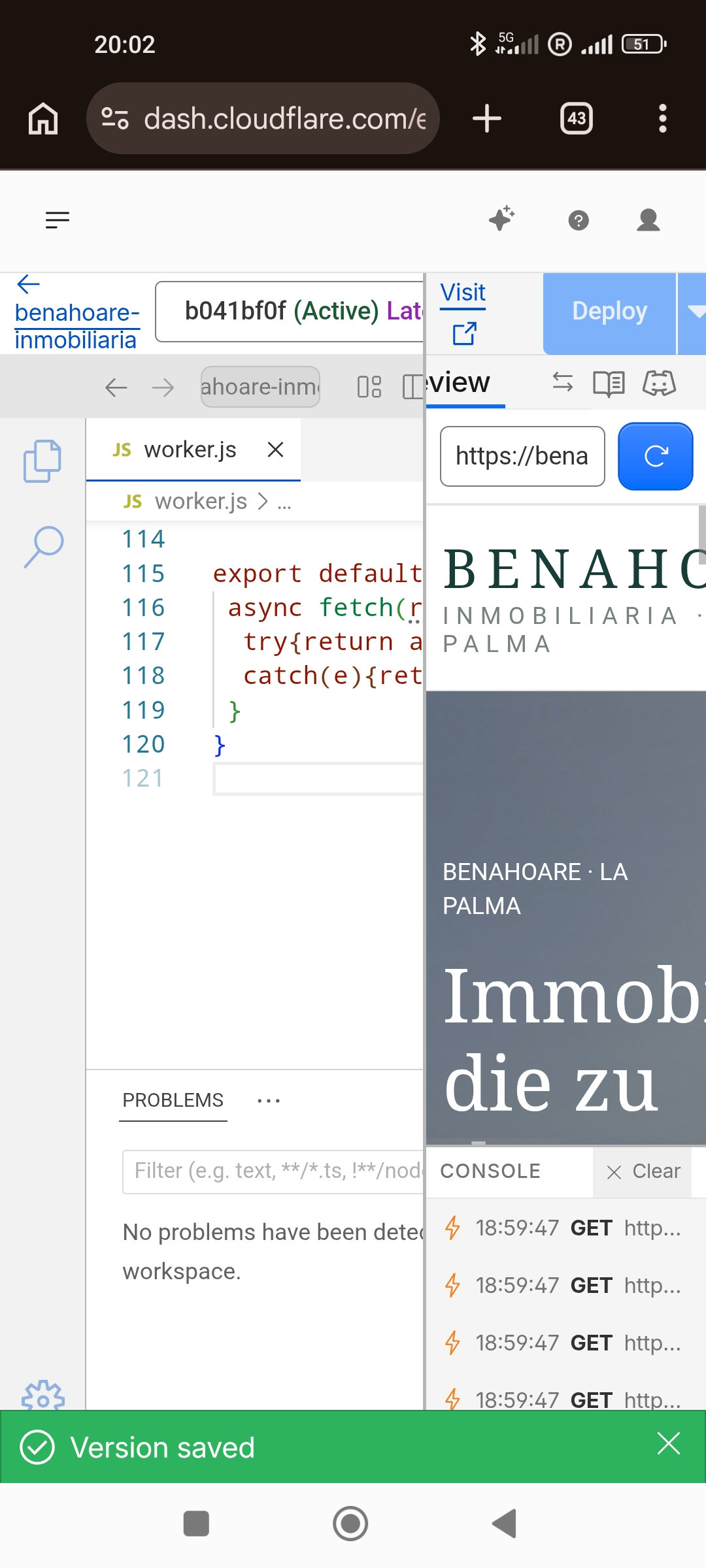Tap Android home circle button

pos(350,1524)
